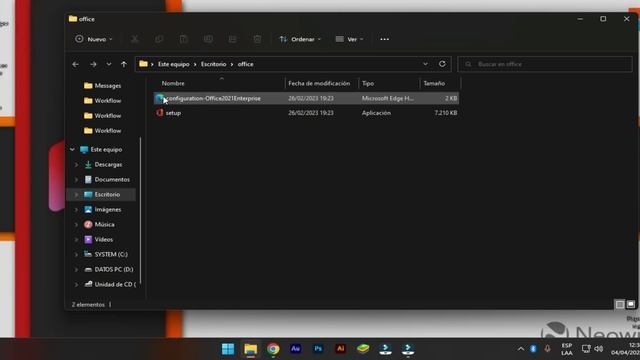The image size is (640, 360).
Task: Sort by the Tamaño column header
Action: click(x=434, y=83)
